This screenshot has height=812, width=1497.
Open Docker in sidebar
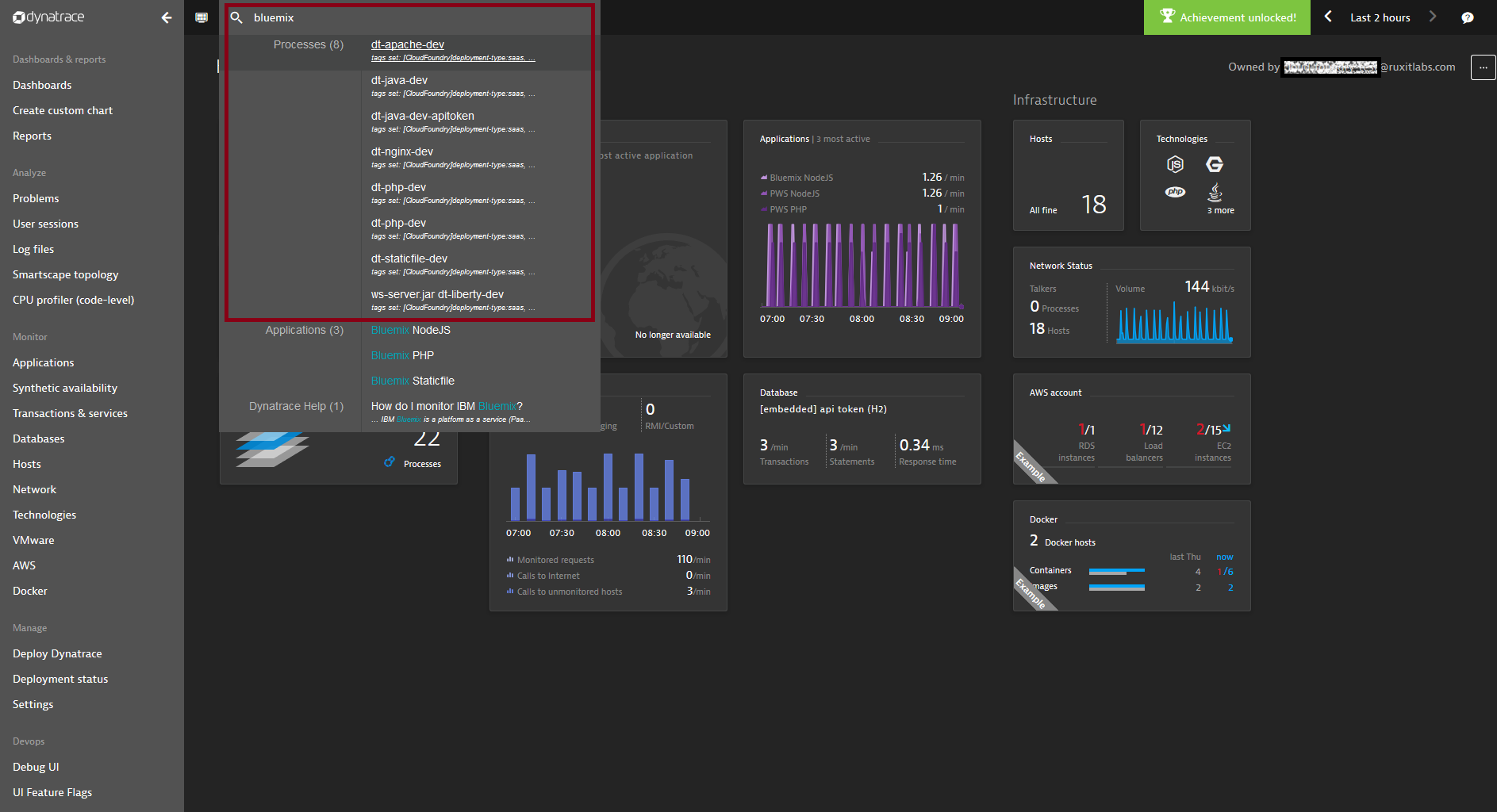point(30,591)
